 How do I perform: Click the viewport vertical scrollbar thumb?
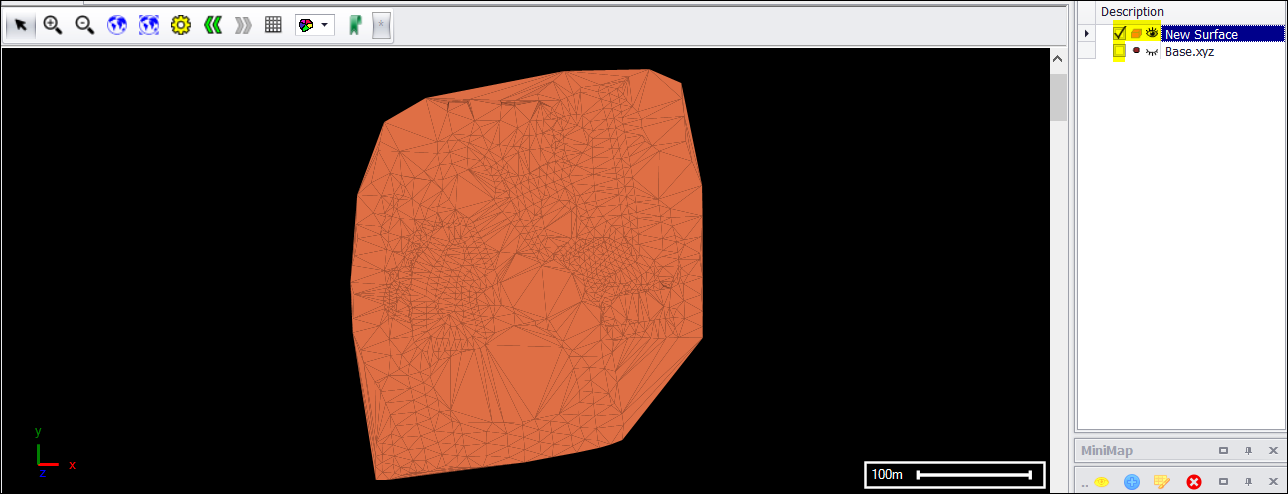coord(1058,96)
